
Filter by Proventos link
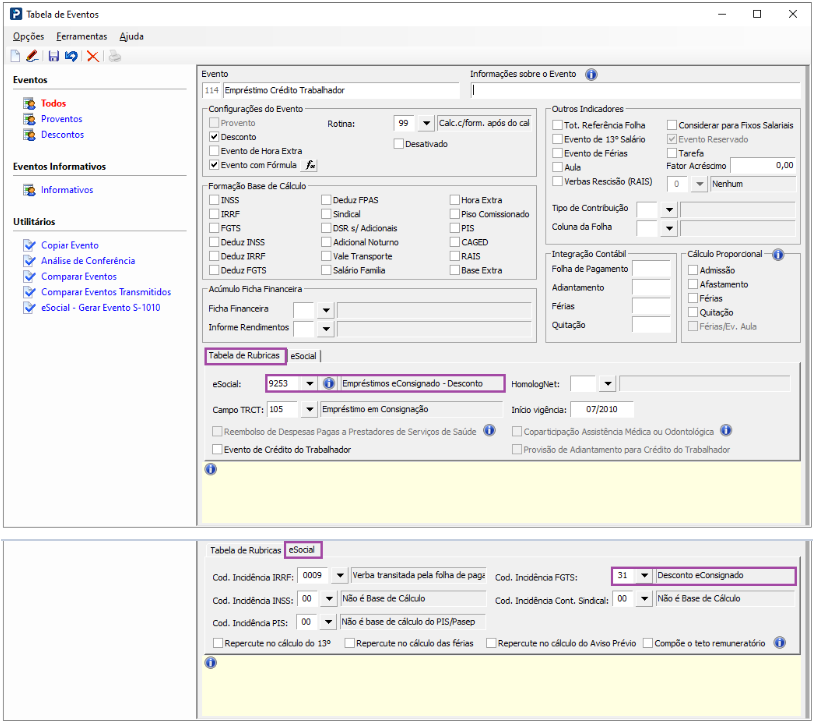62,119
